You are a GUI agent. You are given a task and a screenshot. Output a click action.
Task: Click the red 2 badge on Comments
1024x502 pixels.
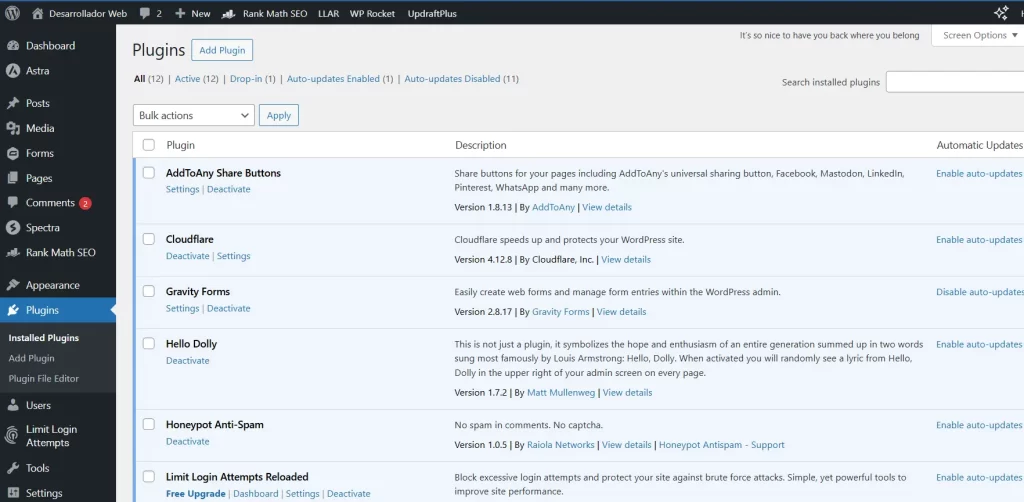click(x=85, y=203)
